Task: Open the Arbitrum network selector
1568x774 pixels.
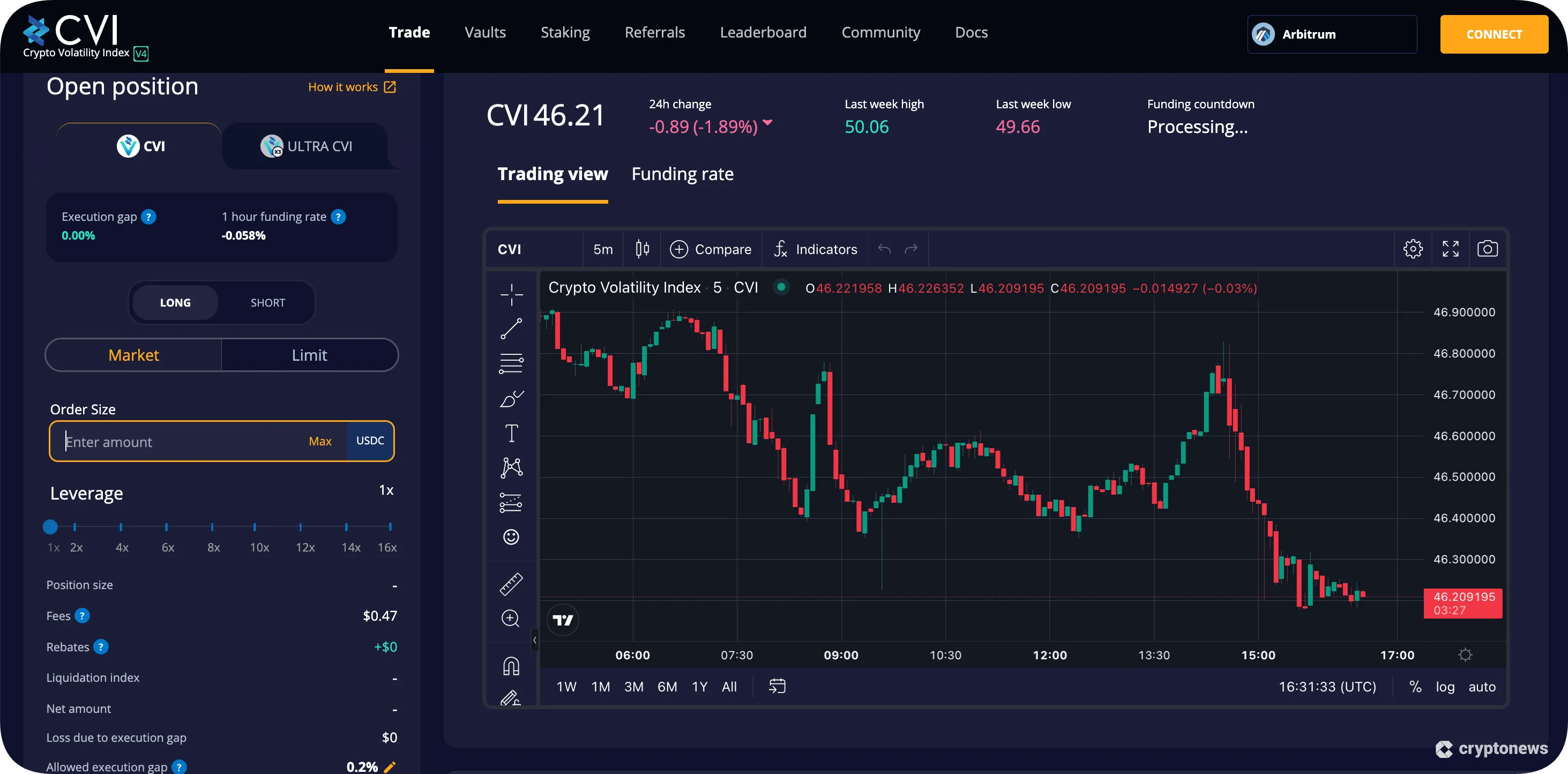Action: [1332, 34]
